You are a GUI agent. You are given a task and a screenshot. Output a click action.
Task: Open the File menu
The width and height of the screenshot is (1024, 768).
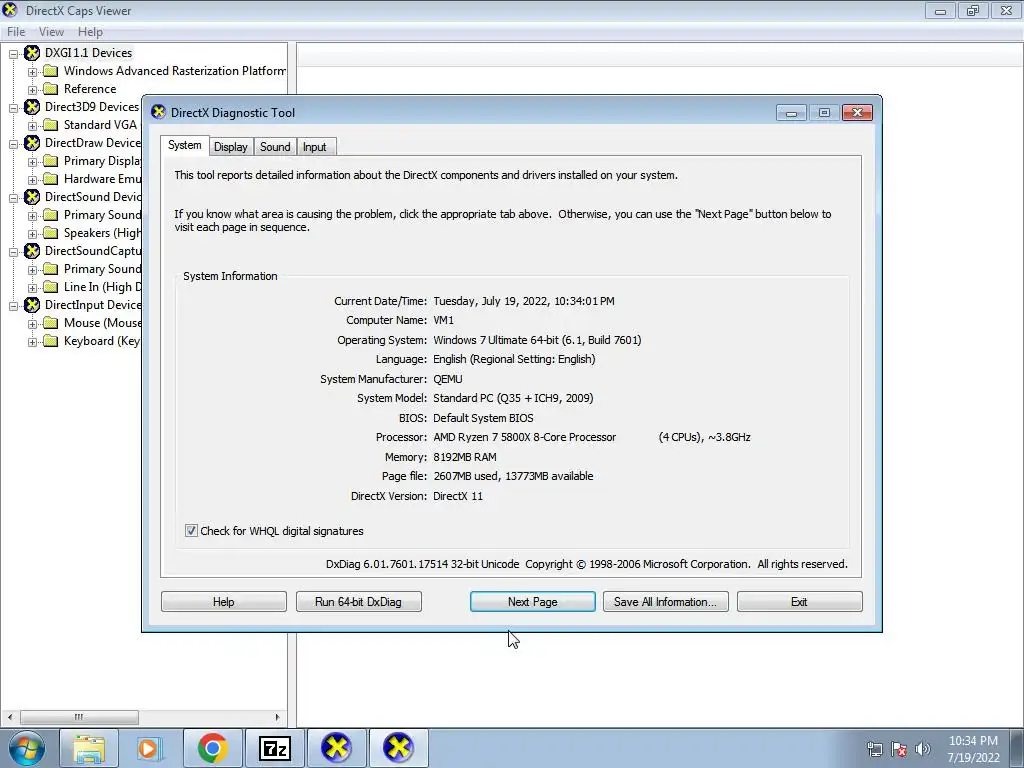coord(16,31)
